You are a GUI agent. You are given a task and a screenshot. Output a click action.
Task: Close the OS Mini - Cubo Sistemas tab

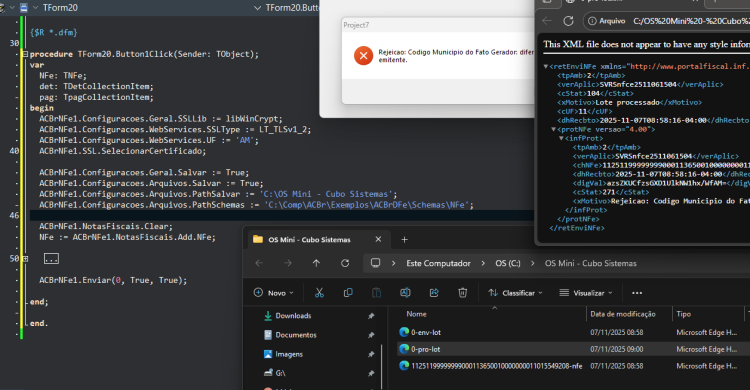[378, 239]
